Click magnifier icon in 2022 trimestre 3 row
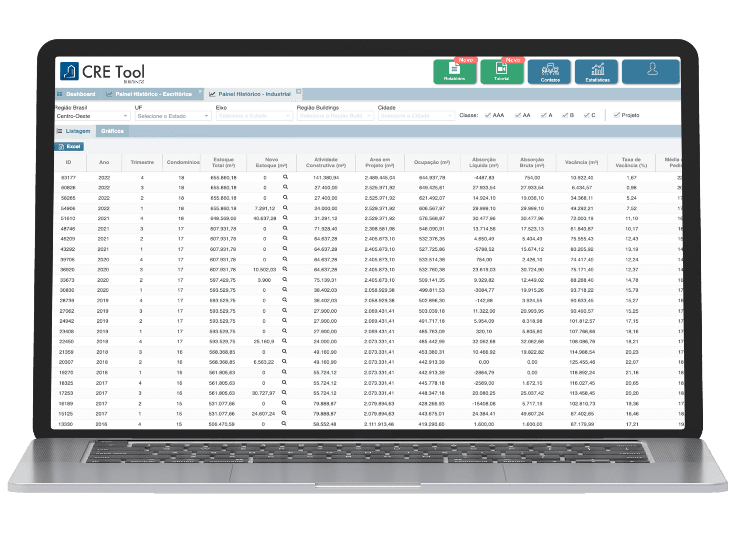Image resolution: width=736 pixels, height=552 pixels. click(285, 187)
